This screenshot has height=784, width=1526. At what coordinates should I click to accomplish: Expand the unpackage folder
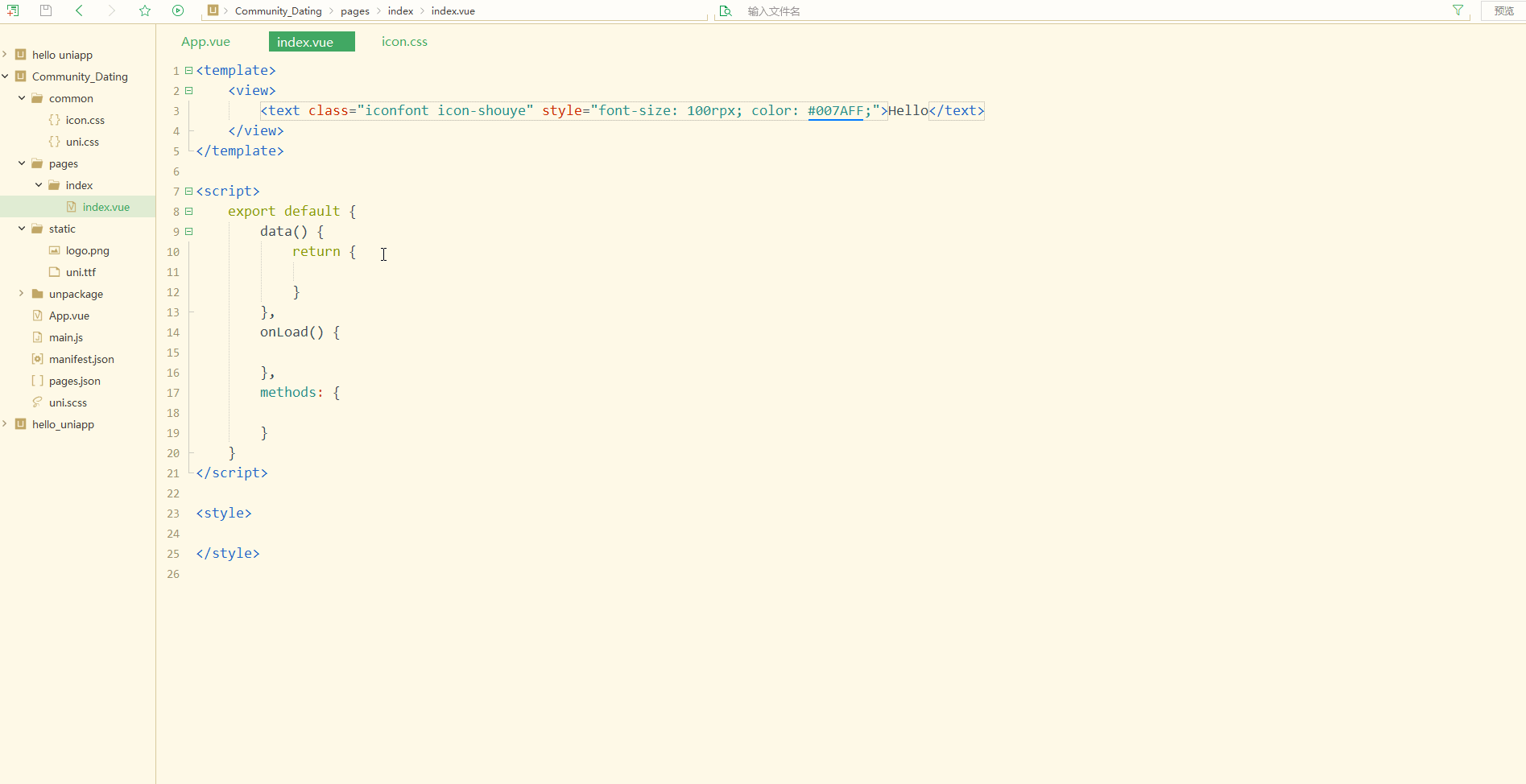point(22,294)
